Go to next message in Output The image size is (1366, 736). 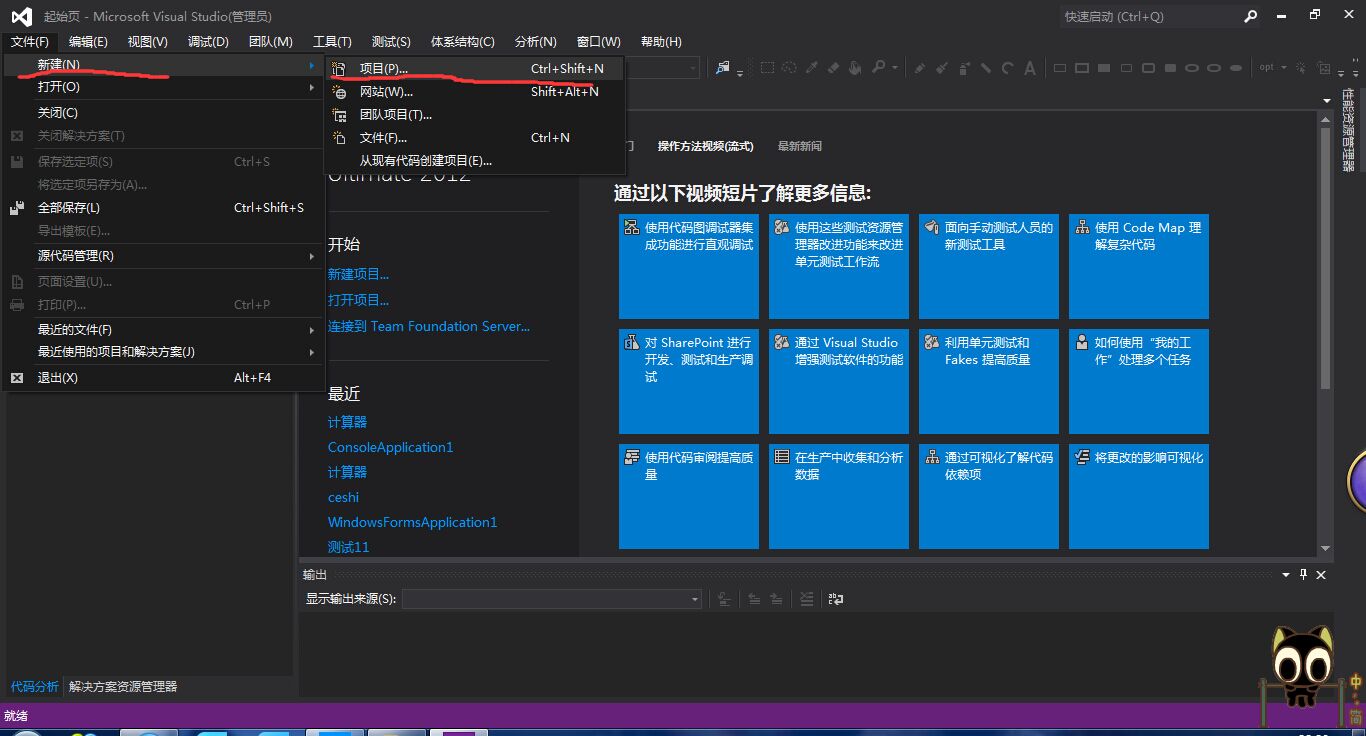(x=777, y=599)
